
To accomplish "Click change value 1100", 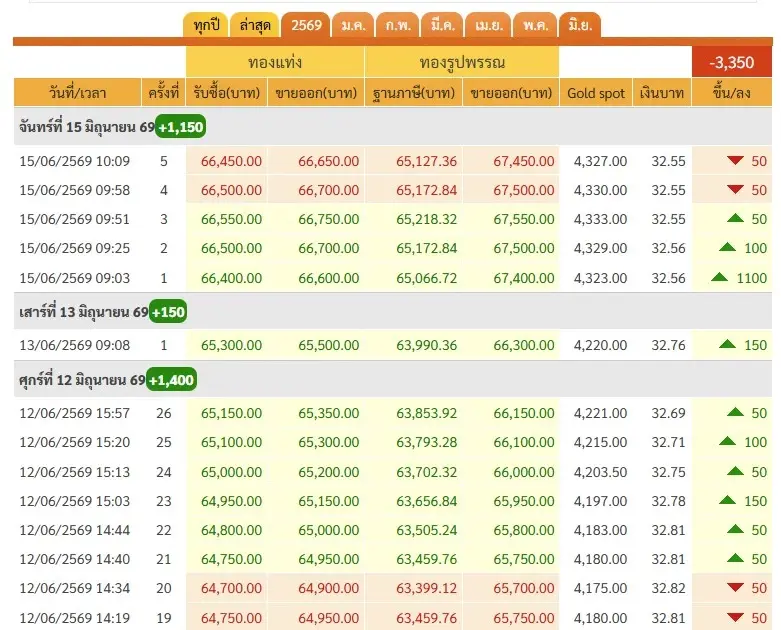I will point(751,278).
